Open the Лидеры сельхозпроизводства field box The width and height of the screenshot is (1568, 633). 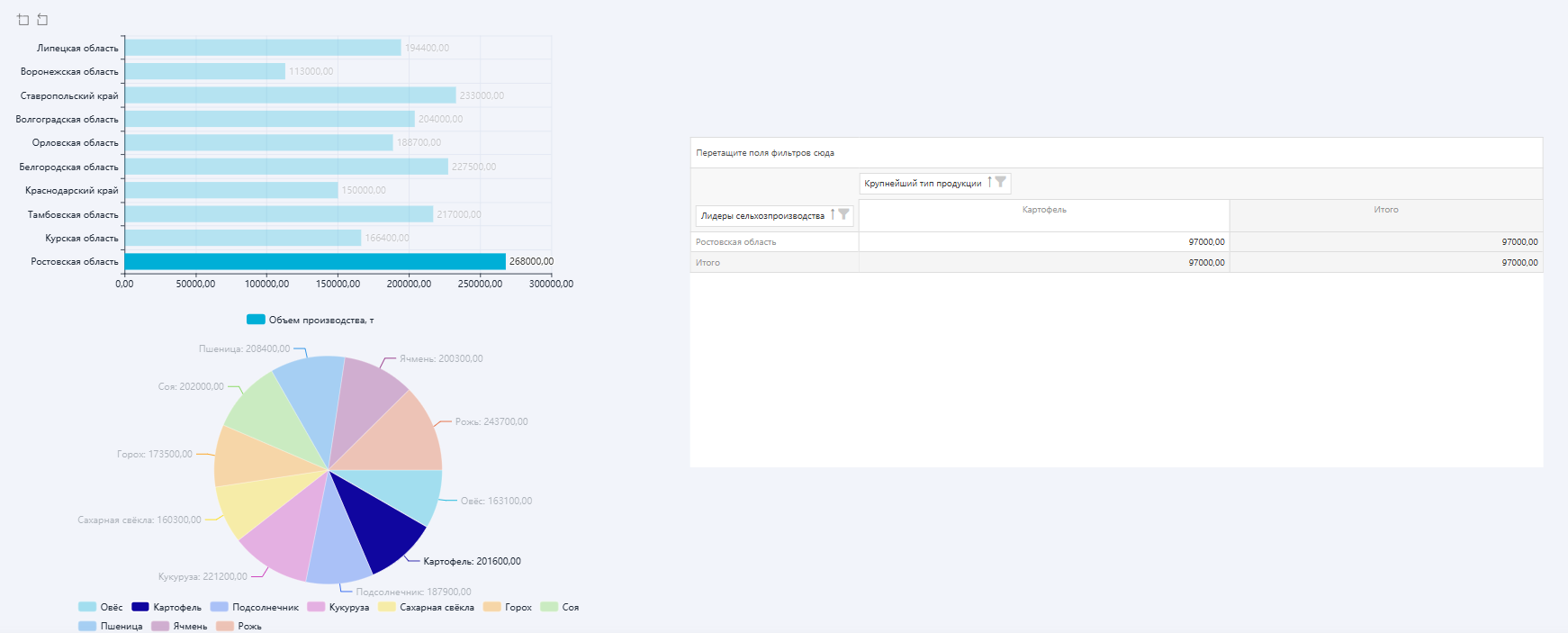click(762, 216)
